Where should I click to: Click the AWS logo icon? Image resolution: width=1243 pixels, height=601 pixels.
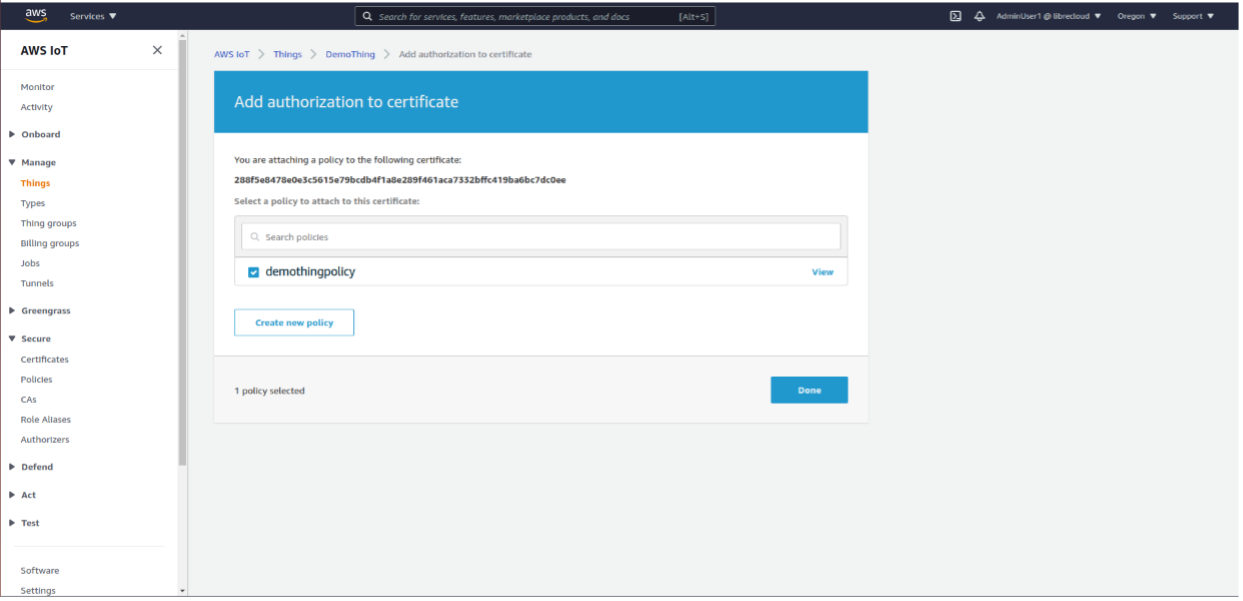tap(36, 15)
